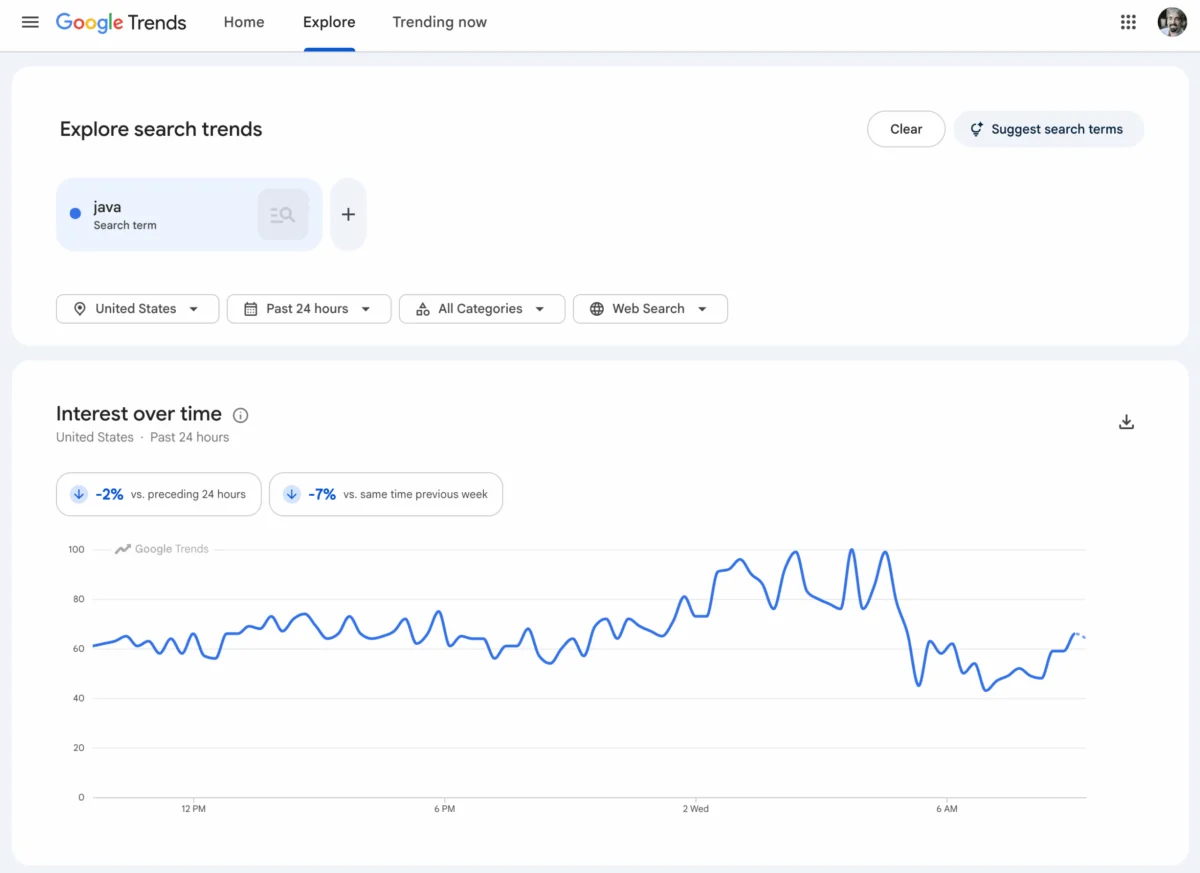Click the 6 AM axis label

[x=947, y=809]
